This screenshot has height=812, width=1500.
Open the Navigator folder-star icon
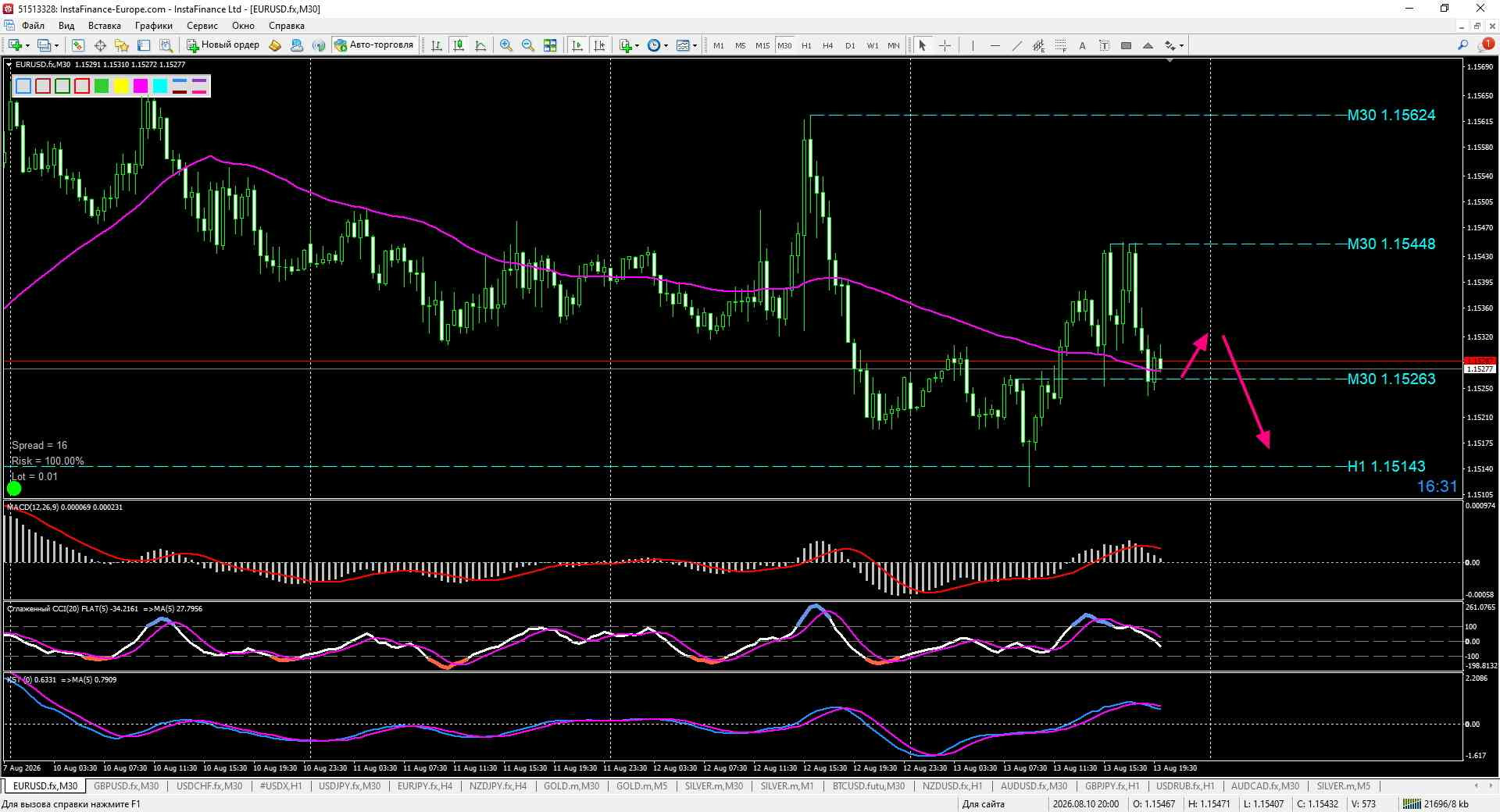pyautogui.click(x=122, y=45)
